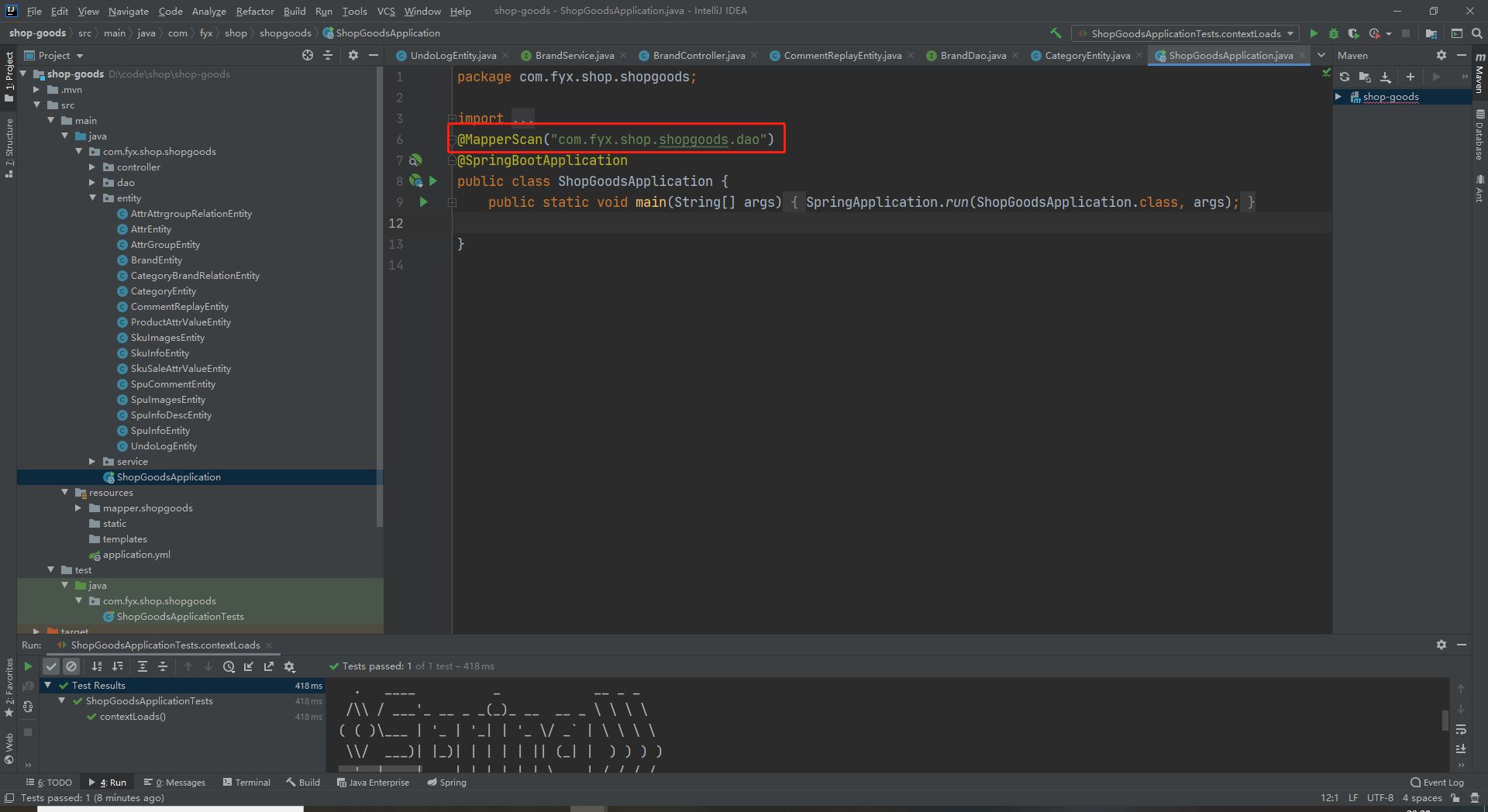Toggle the Structure side tool window
Image resolution: width=1488 pixels, height=812 pixels.
pyautogui.click(x=9, y=148)
